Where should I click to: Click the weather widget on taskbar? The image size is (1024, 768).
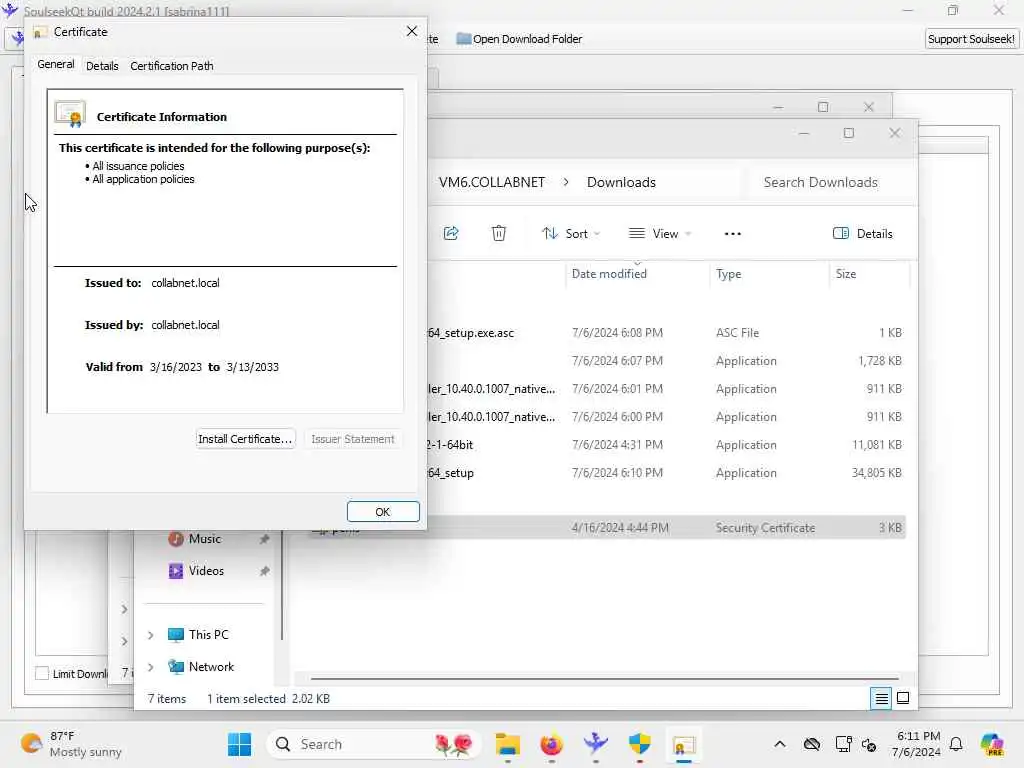pos(71,744)
